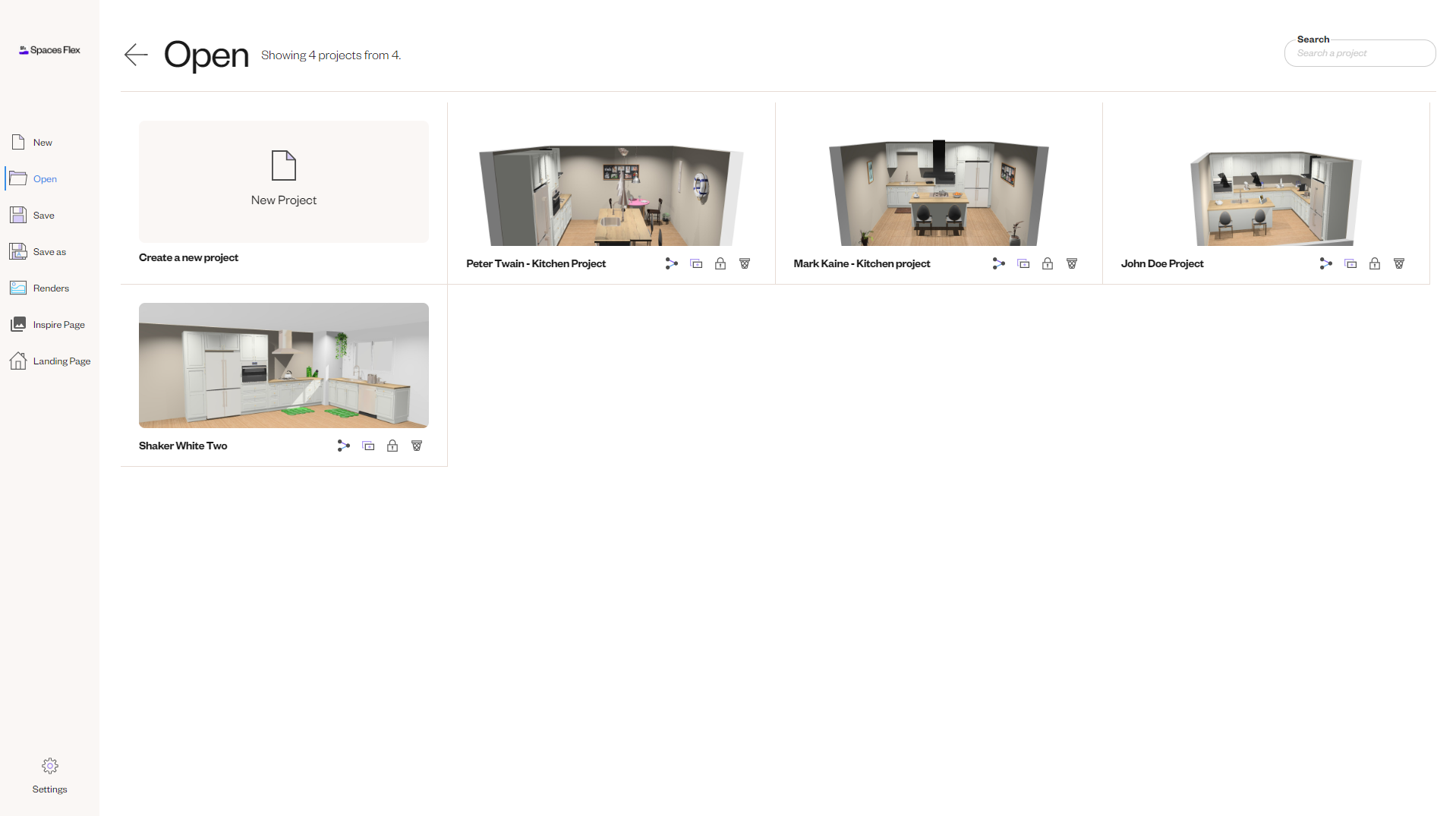Delete the Shaker White Two project
This screenshot has height=816, width=1456.
(417, 446)
